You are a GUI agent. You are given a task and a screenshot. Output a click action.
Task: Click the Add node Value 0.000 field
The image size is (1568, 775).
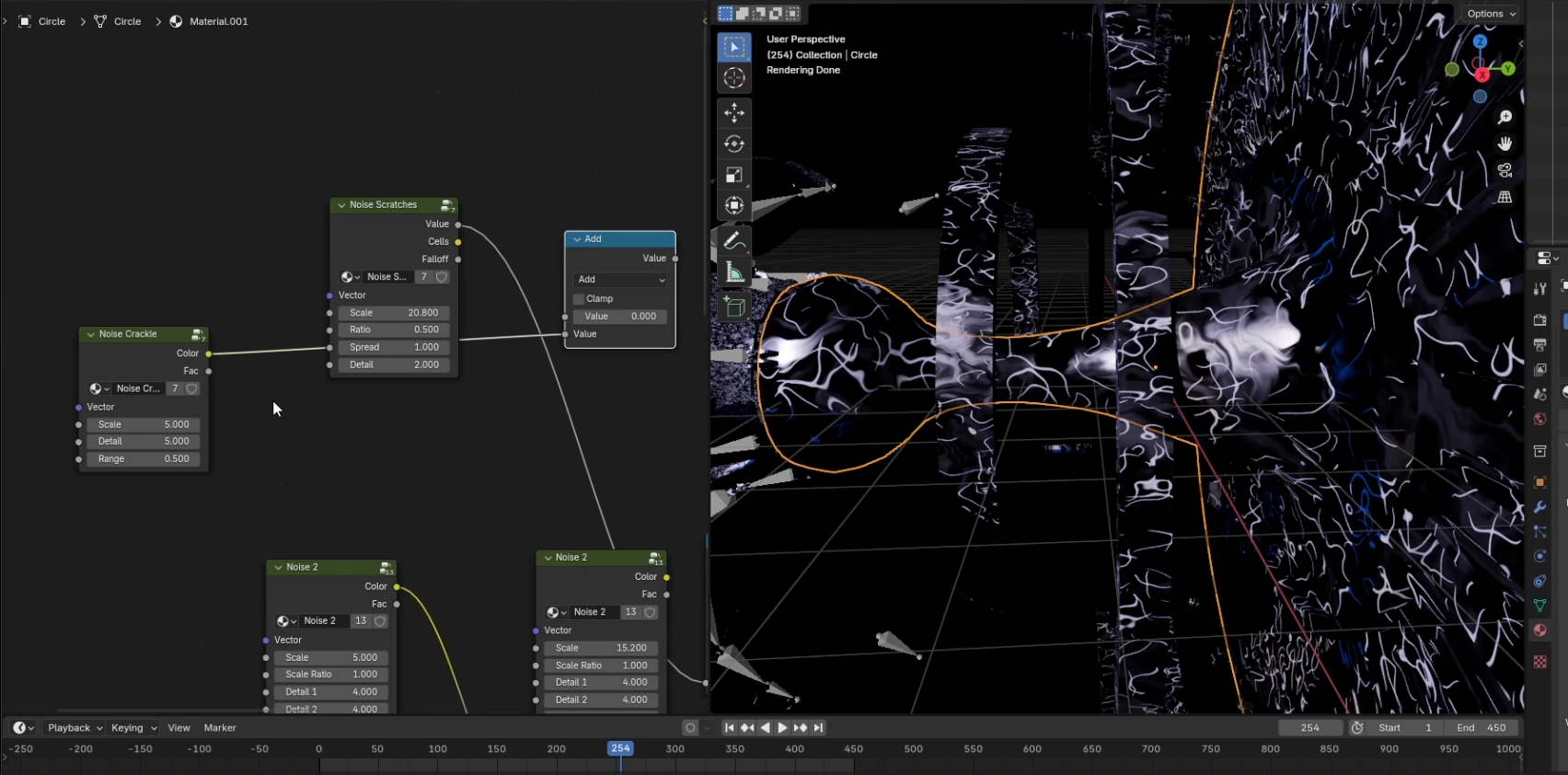point(620,317)
